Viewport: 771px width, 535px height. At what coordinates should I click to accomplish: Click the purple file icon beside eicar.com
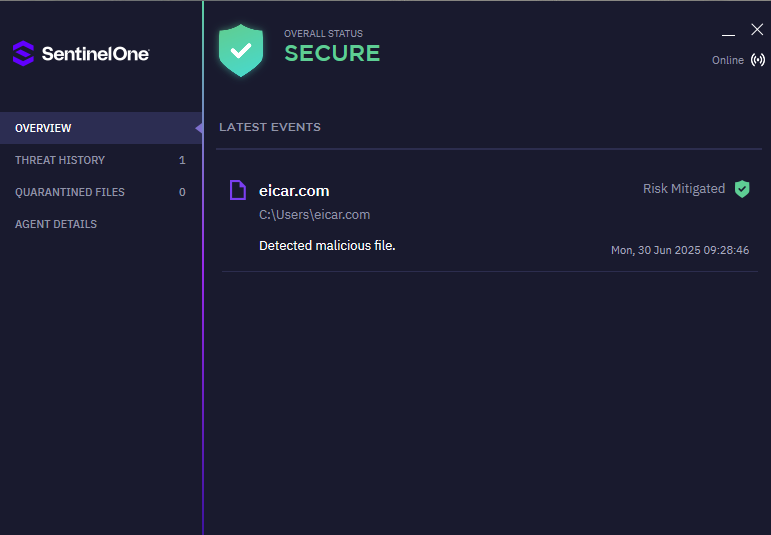(237, 190)
